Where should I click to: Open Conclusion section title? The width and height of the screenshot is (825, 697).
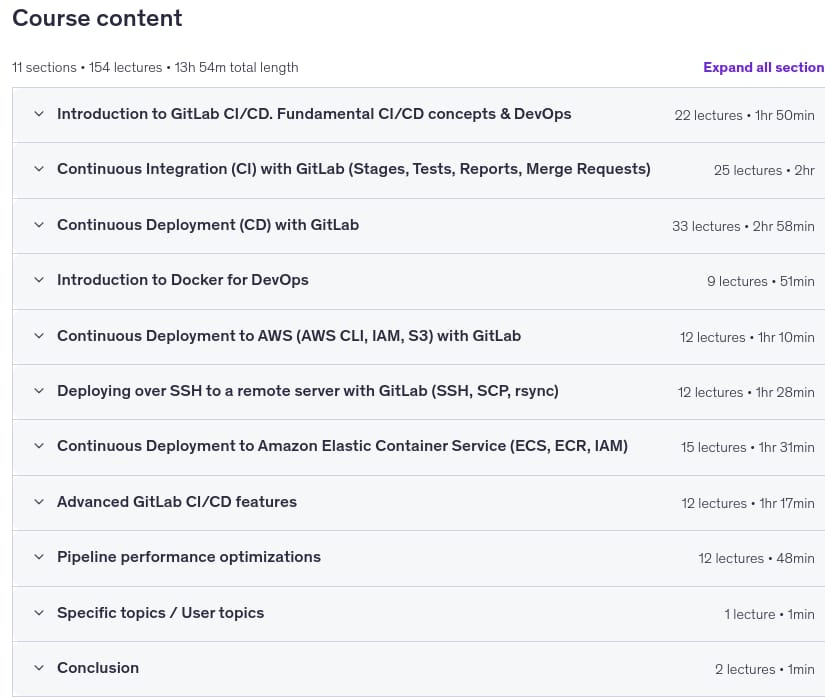pyautogui.click(x=98, y=668)
